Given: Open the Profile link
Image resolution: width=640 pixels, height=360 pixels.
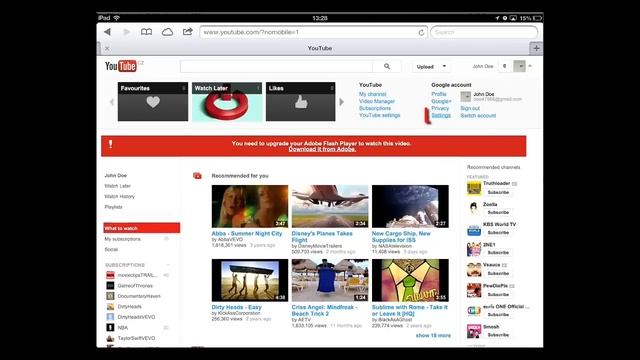Looking at the screenshot, I should pyautogui.click(x=439, y=94).
